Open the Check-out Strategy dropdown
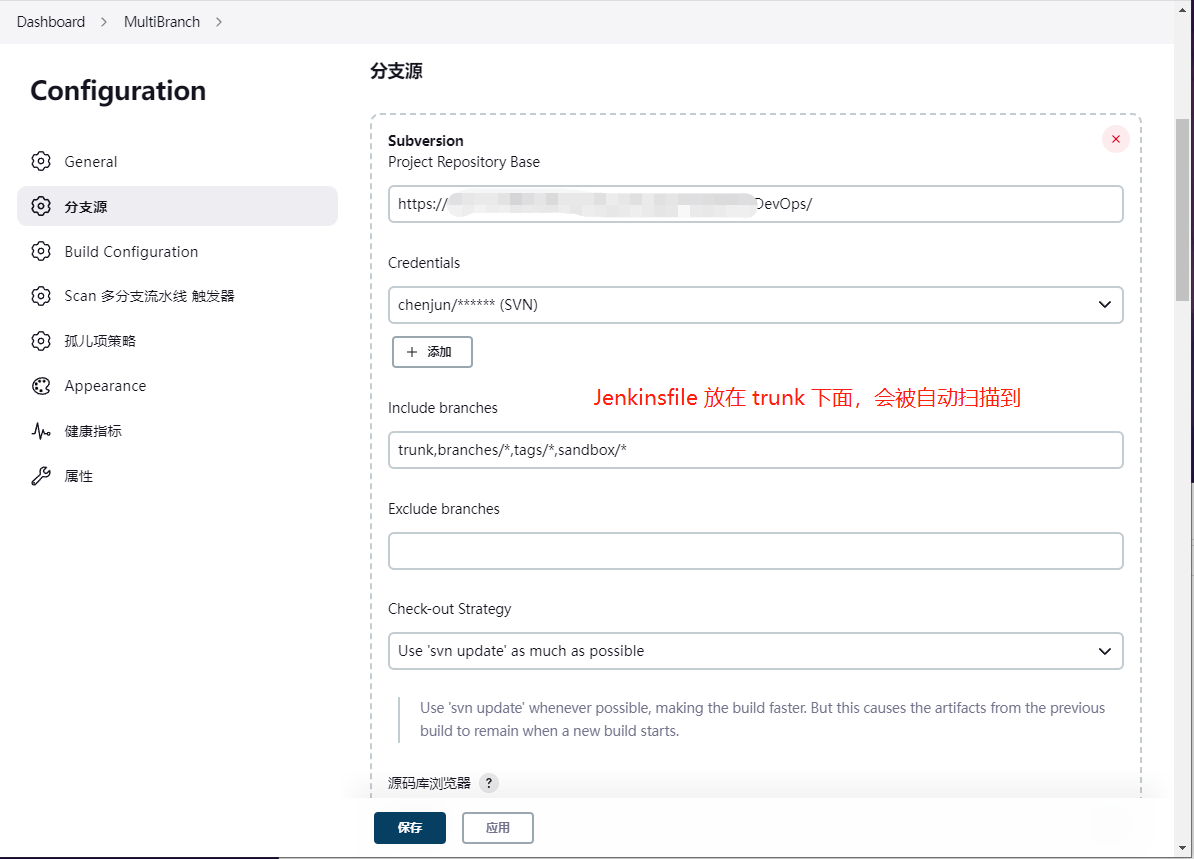Viewport: 1194px width, 859px height. tap(755, 651)
